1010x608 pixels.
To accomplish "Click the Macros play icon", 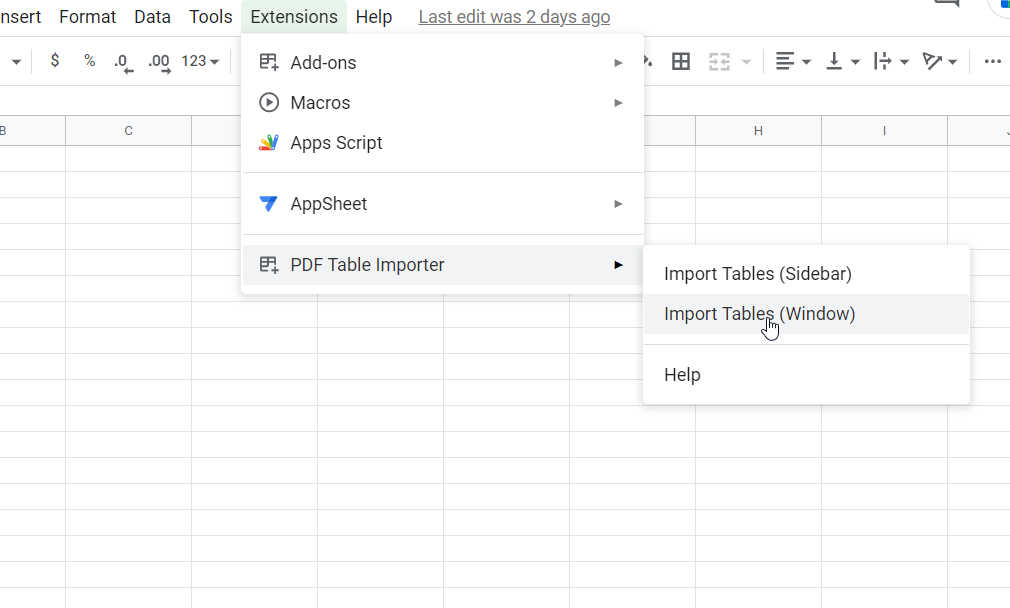I will coord(268,103).
